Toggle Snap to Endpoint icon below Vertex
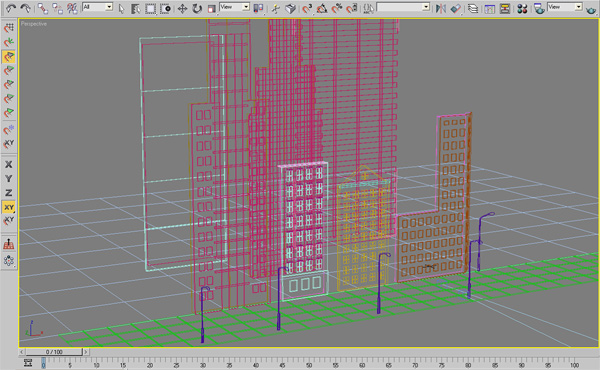Viewport: 600px width, 370px height. (x=9, y=71)
